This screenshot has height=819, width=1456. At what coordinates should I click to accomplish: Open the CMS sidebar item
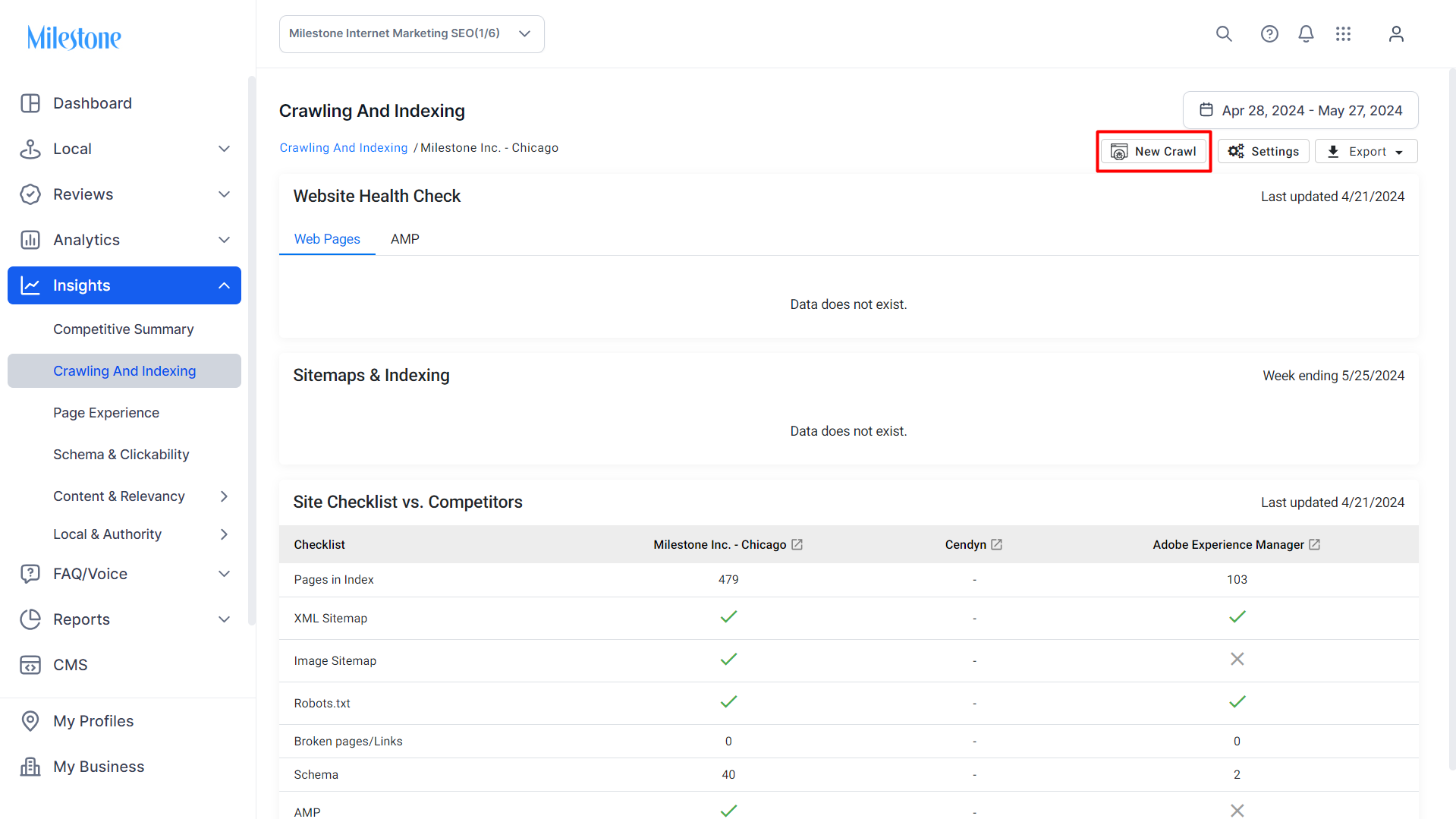click(71, 665)
